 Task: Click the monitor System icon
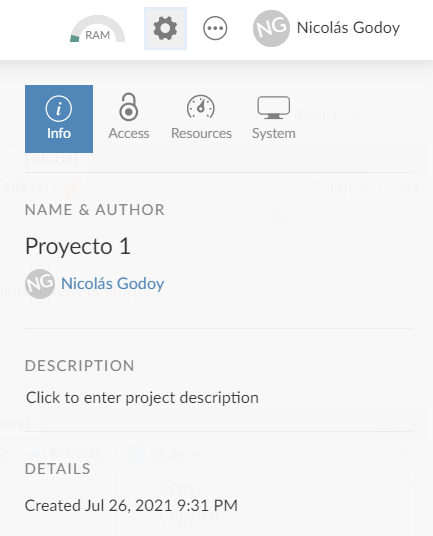click(x=274, y=108)
